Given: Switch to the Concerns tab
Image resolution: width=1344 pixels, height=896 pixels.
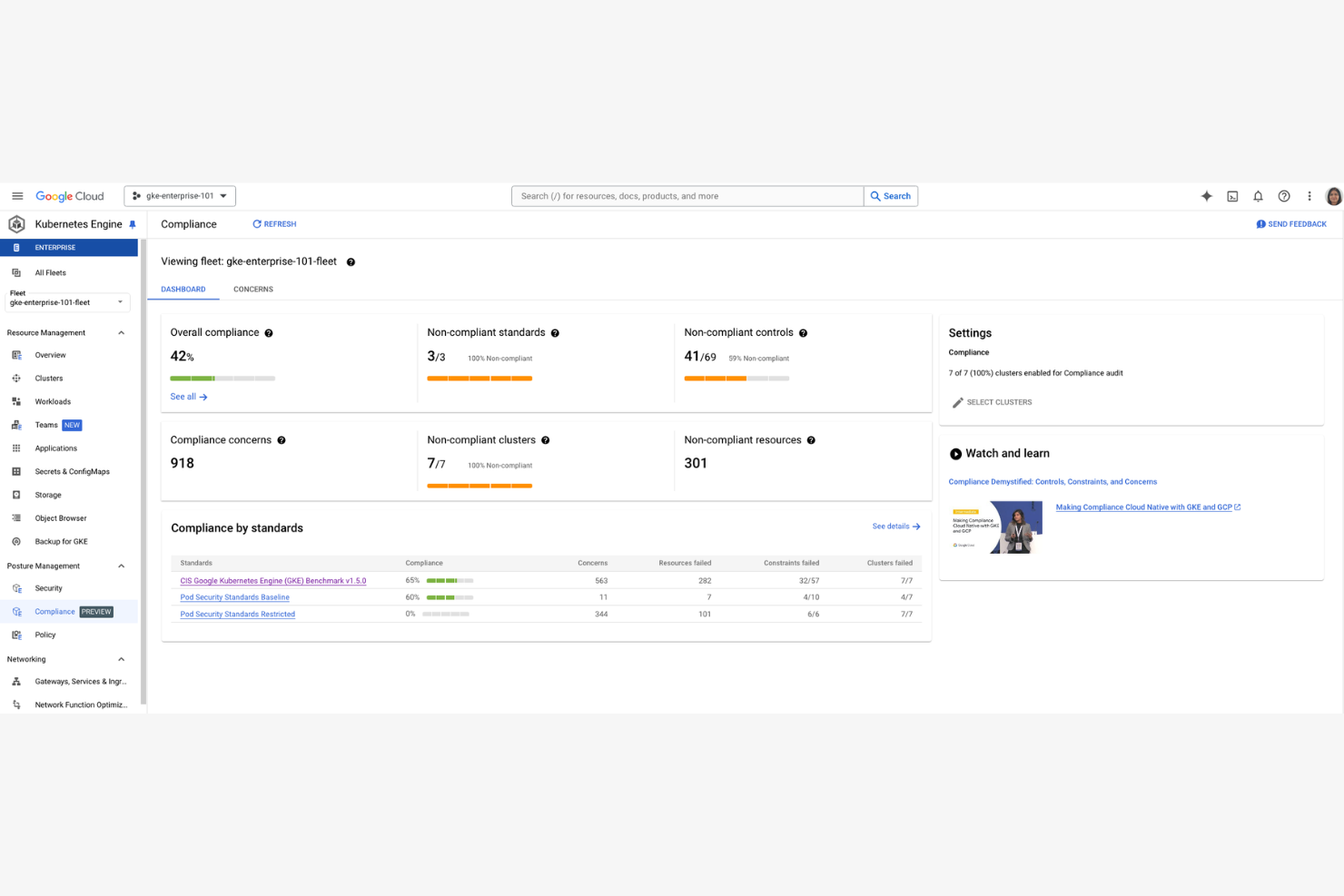Looking at the screenshot, I should pos(252,289).
